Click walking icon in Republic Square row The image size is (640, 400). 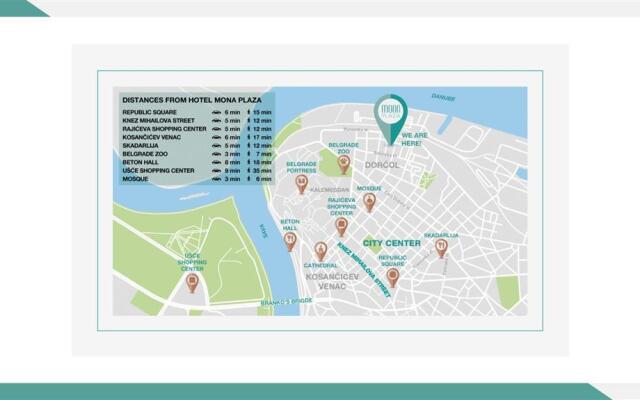[249, 112]
